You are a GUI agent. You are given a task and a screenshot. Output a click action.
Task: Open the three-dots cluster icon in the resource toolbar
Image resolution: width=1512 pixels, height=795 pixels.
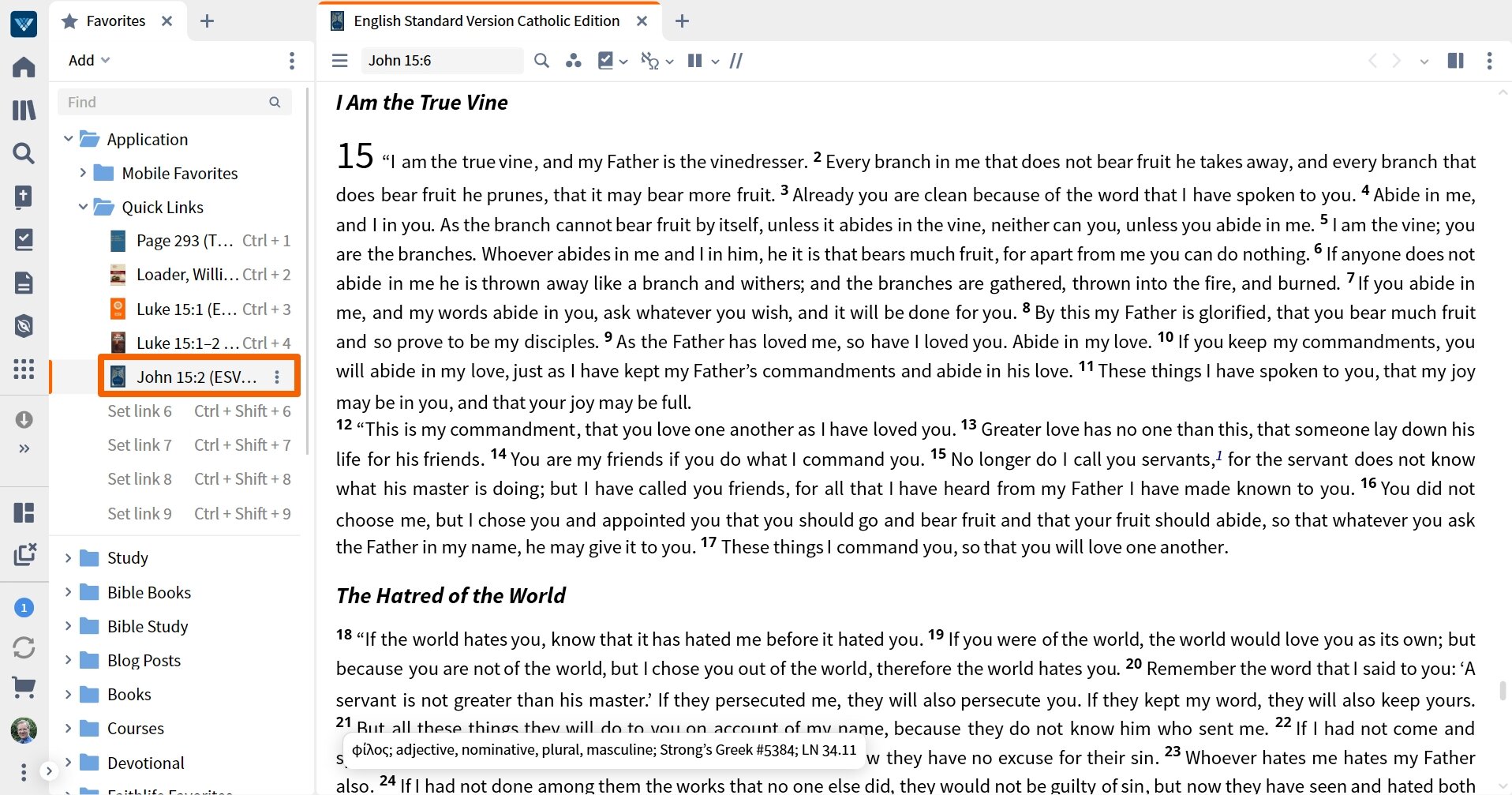pyautogui.click(x=574, y=61)
